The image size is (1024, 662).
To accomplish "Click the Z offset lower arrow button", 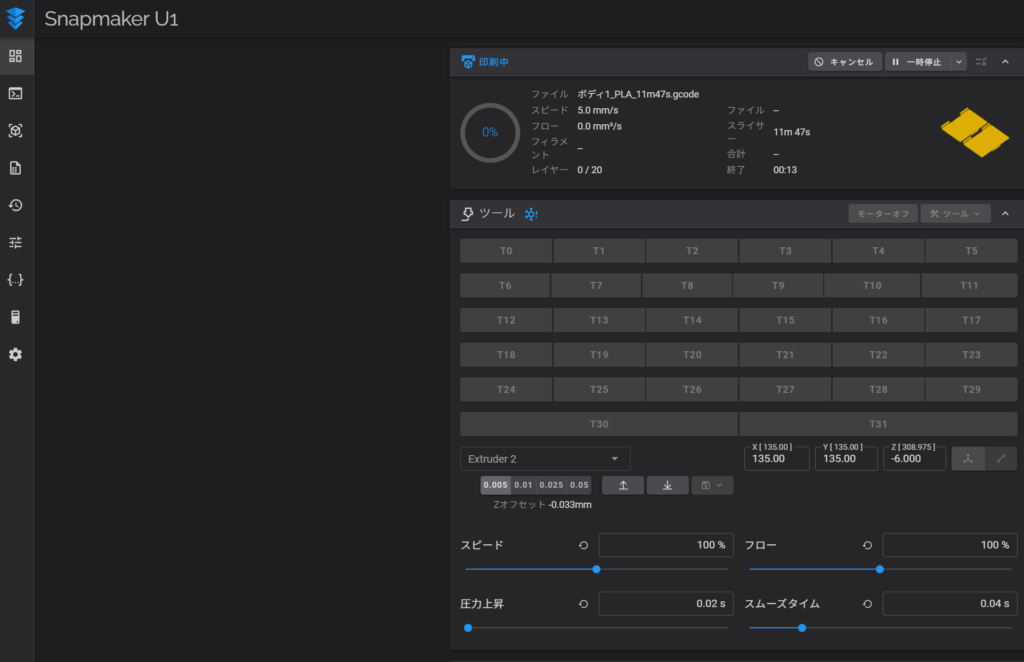I will tap(667, 485).
